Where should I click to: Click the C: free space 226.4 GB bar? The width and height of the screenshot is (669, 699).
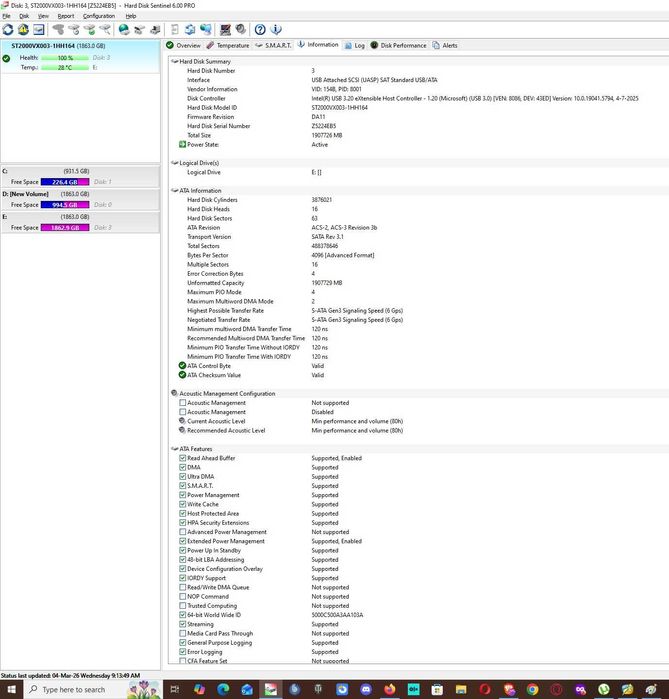[65, 182]
